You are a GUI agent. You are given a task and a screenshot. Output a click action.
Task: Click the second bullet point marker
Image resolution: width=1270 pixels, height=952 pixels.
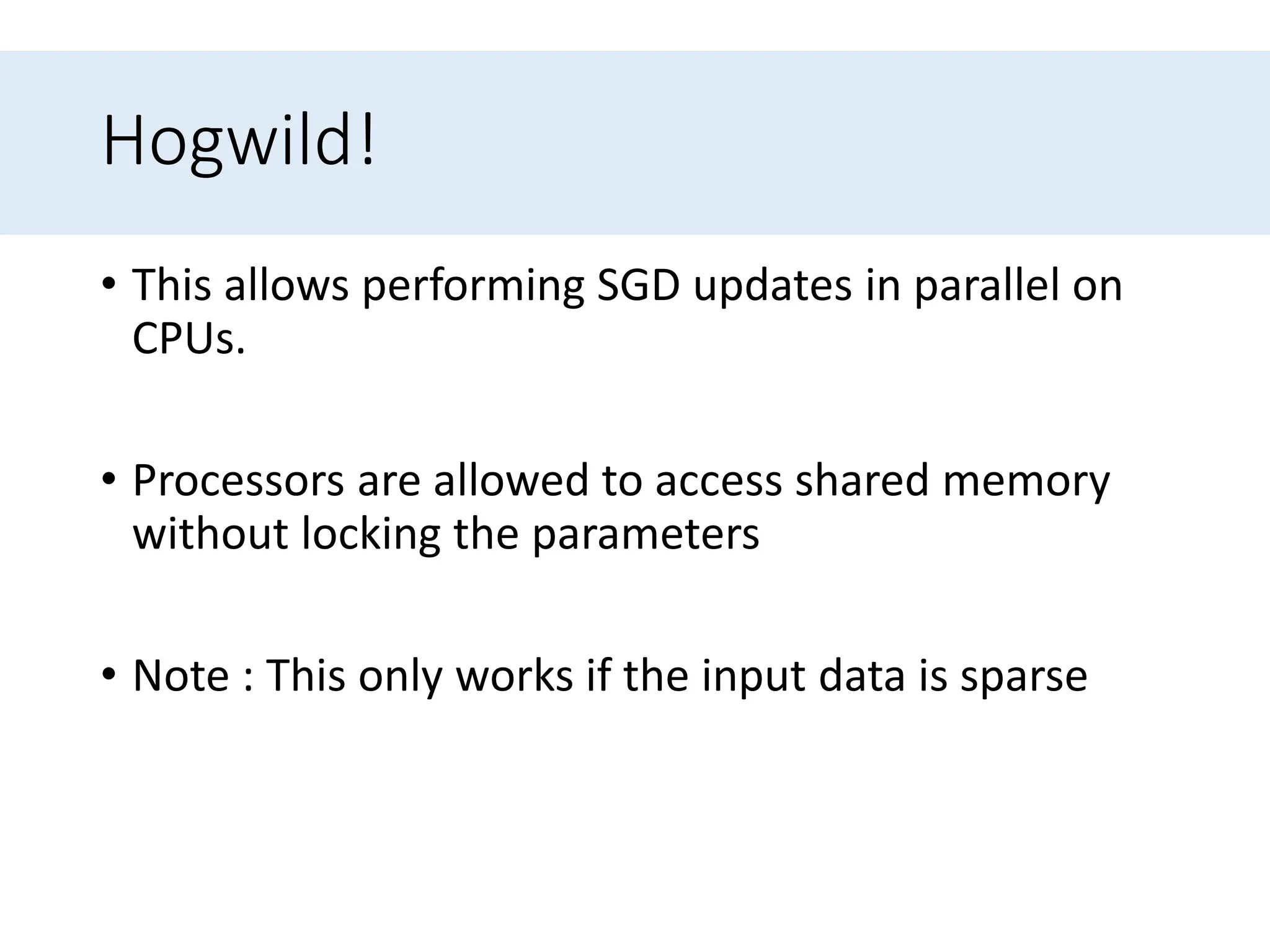[x=109, y=479]
